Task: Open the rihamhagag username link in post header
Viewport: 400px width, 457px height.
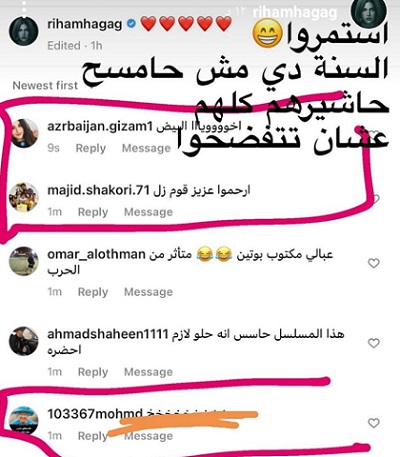Action: 85,24
